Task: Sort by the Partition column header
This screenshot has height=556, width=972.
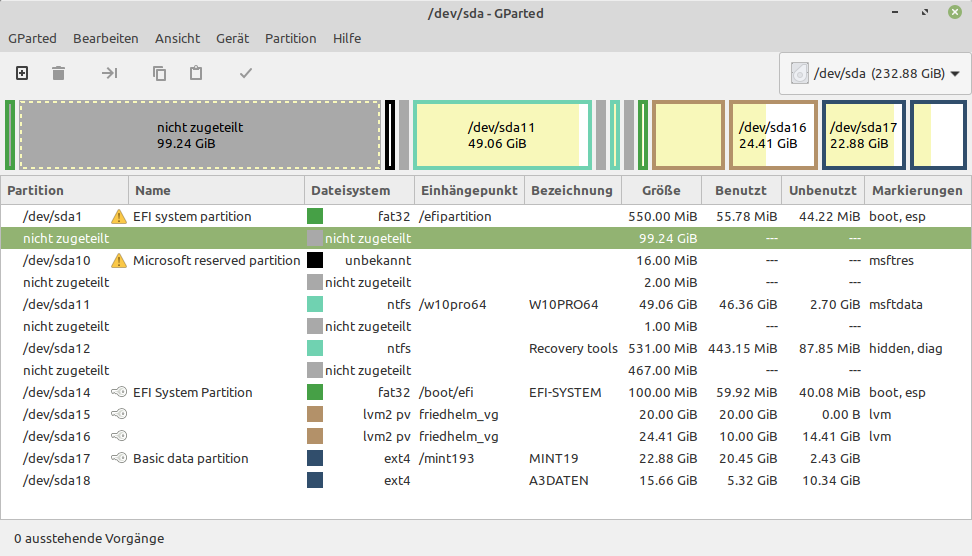Action: pos(64,190)
